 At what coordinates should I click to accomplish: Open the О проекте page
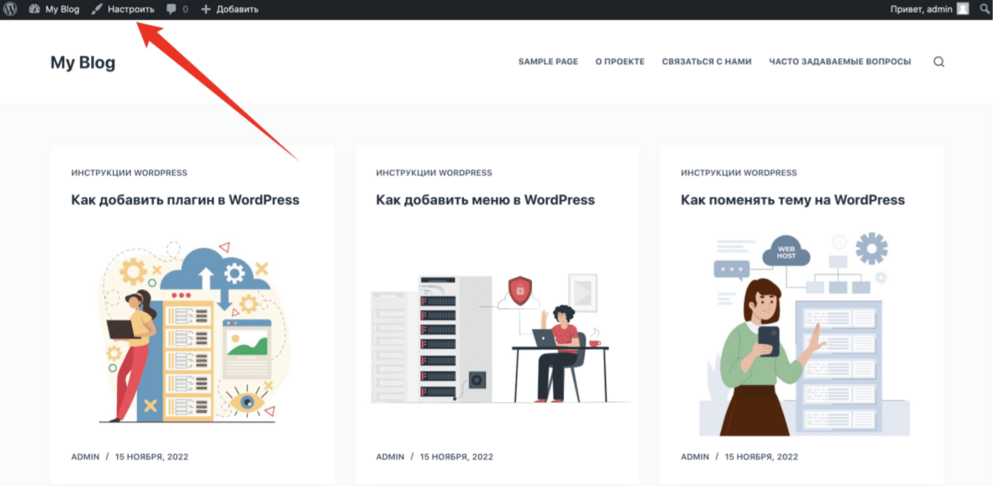pyautogui.click(x=620, y=61)
